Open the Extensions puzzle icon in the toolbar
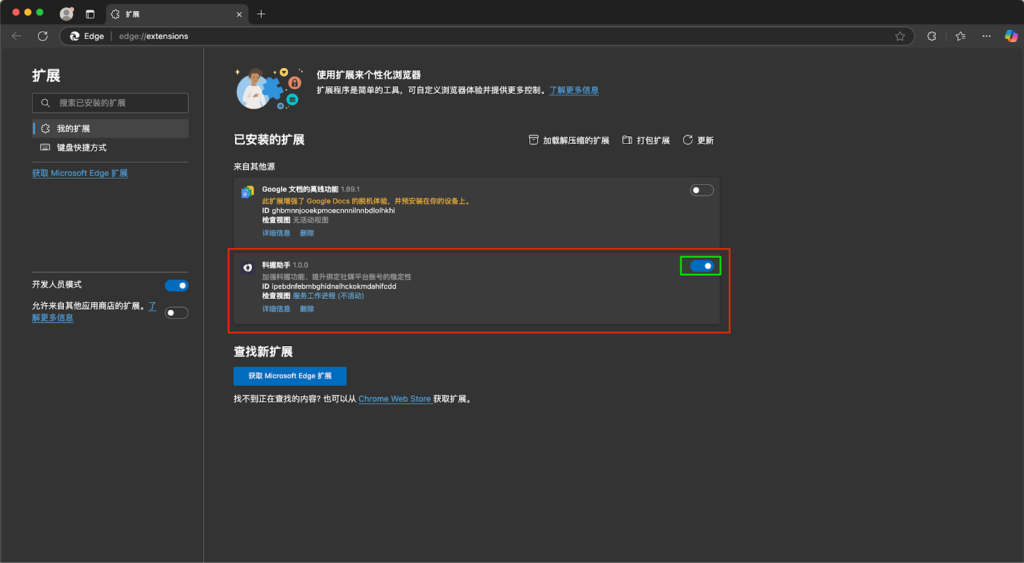1024x563 pixels. tap(932, 36)
